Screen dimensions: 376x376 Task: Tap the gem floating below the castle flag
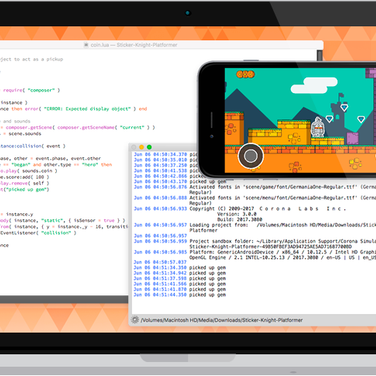pos(344,107)
